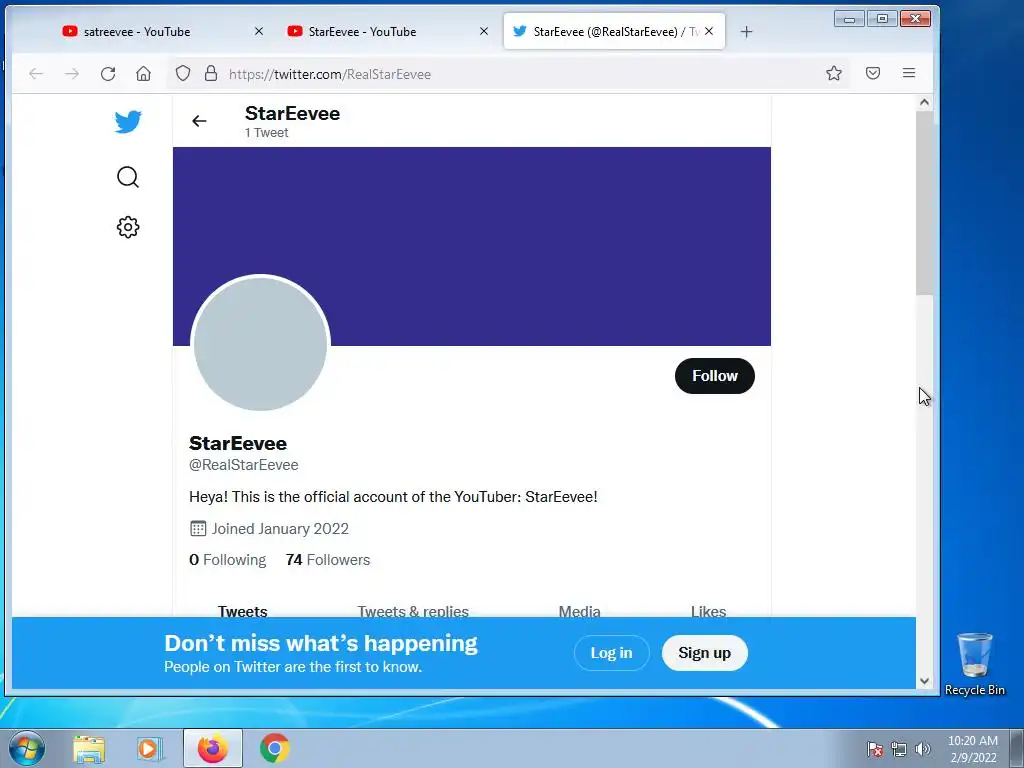This screenshot has width=1024, height=768.
Task: Go to the Firefox home page icon
Action: [144, 74]
